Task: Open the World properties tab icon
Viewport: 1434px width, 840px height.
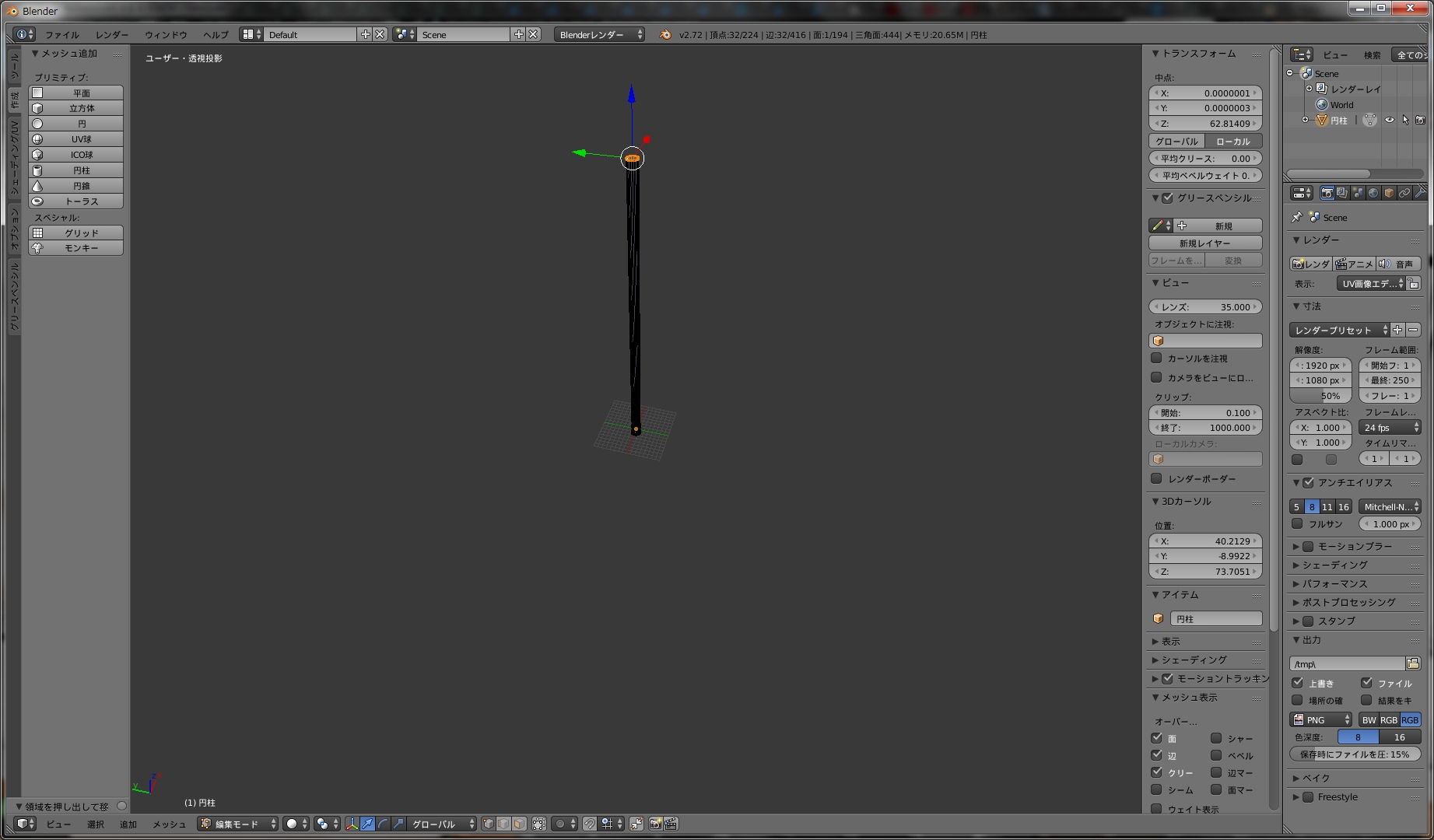Action: click(1373, 193)
